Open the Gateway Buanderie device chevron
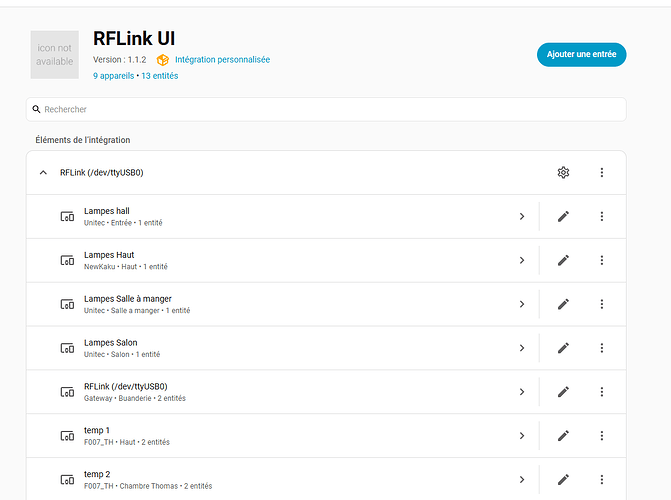The width and height of the screenshot is (671, 500). tap(522, 392)
